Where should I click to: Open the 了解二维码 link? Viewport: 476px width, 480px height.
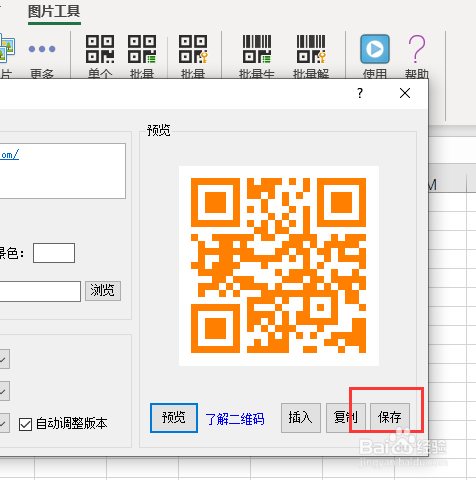click(235, 419)
